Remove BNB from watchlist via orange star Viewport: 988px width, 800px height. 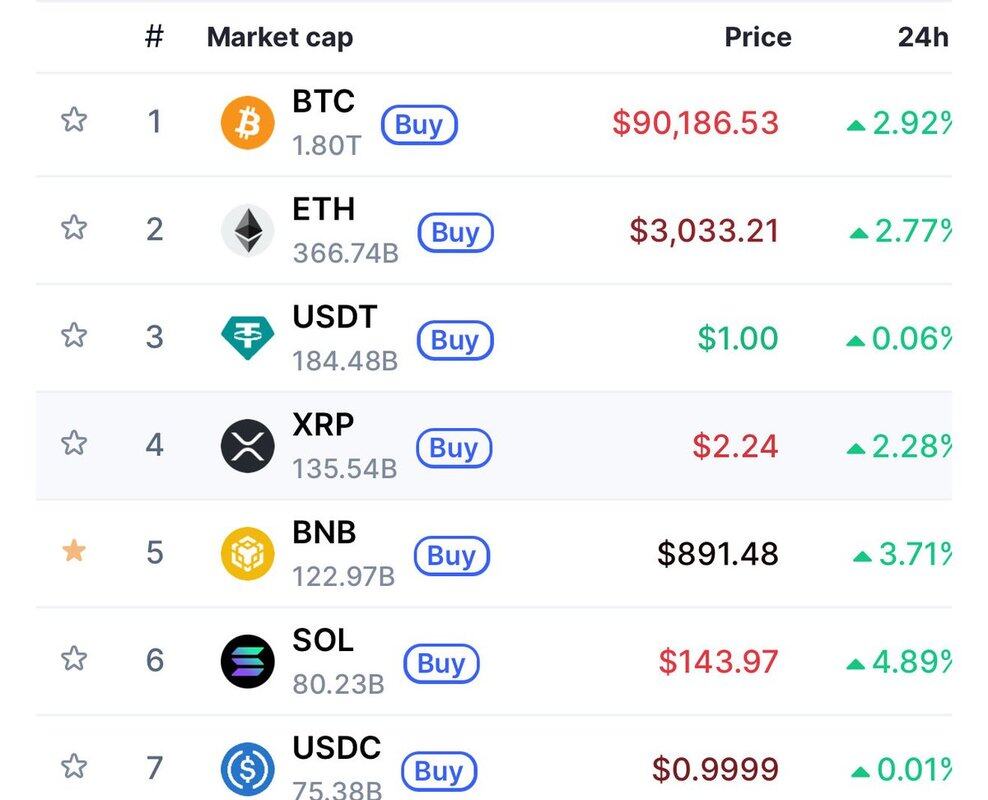click(74, 551)
